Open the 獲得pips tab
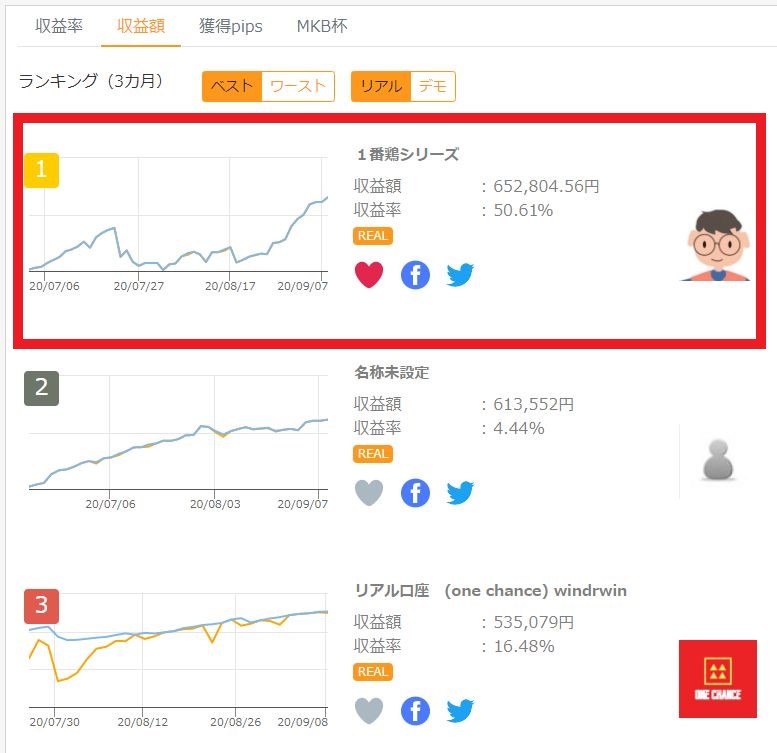This screenshot has height=753, width=777. (230, 26)
